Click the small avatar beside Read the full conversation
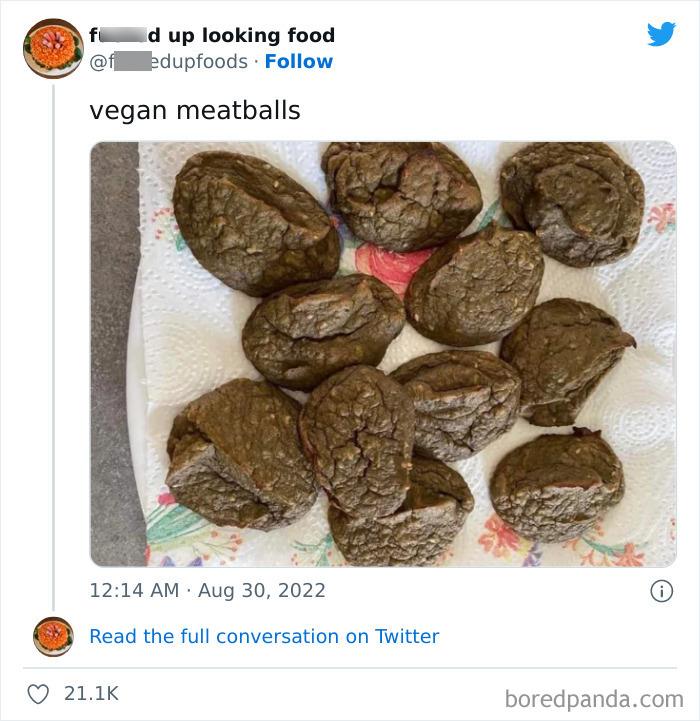700x721 pixels. (53, 636)
